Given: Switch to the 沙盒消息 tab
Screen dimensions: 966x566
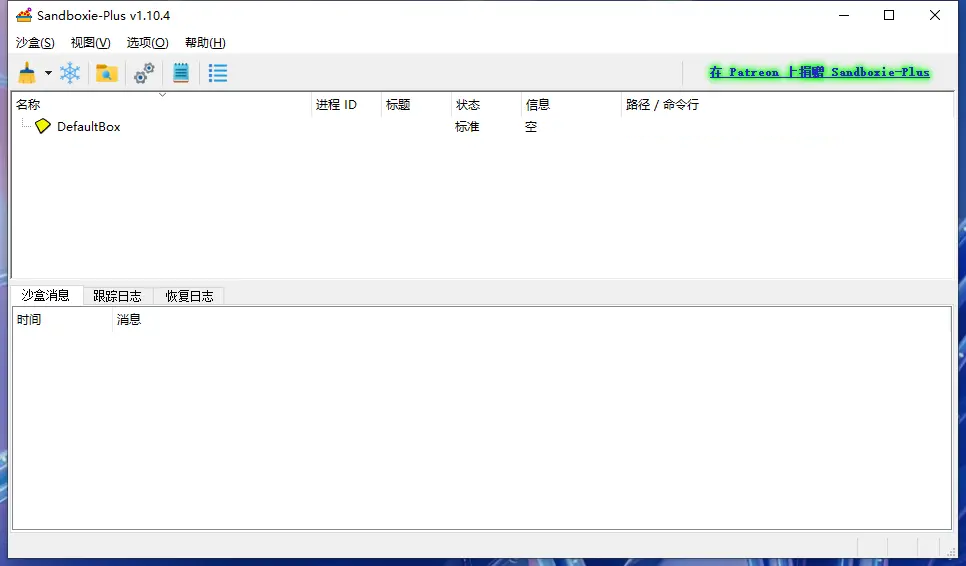Looking at the screenshot, I should [46, 296].
